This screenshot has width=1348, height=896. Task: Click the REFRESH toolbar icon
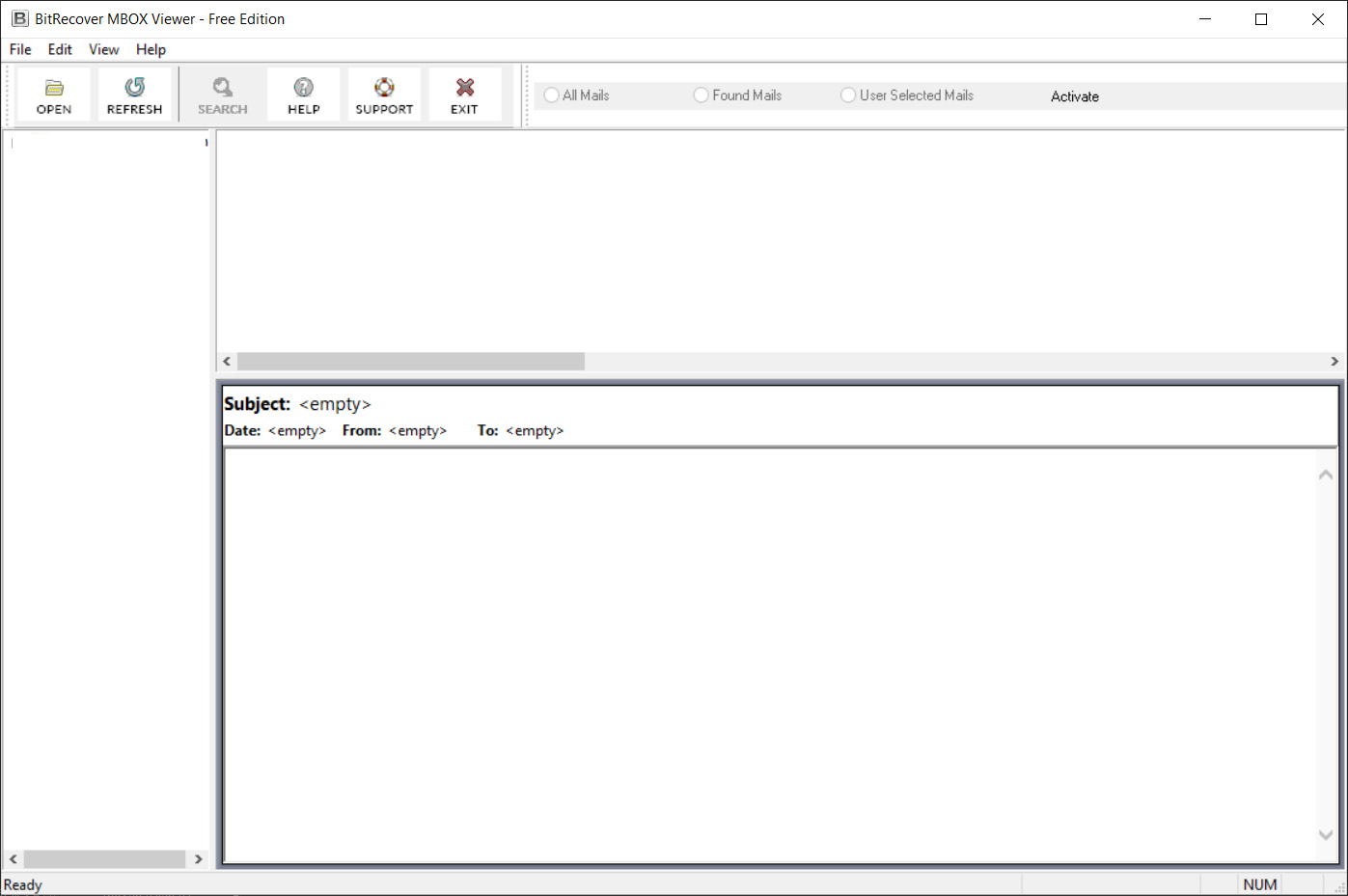135,95
